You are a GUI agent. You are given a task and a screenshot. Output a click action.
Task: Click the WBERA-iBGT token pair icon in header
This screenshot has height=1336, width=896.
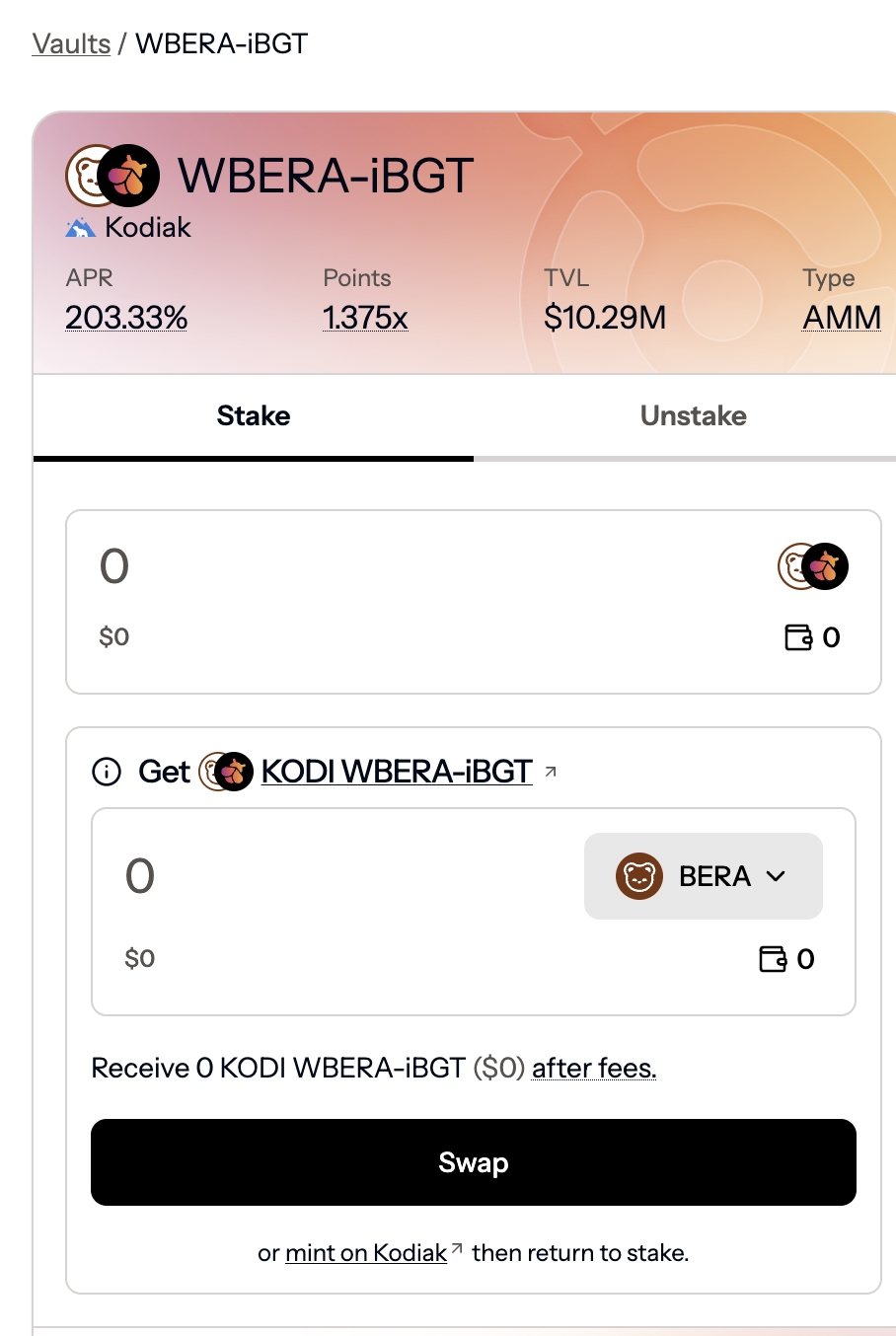[112, 175]
